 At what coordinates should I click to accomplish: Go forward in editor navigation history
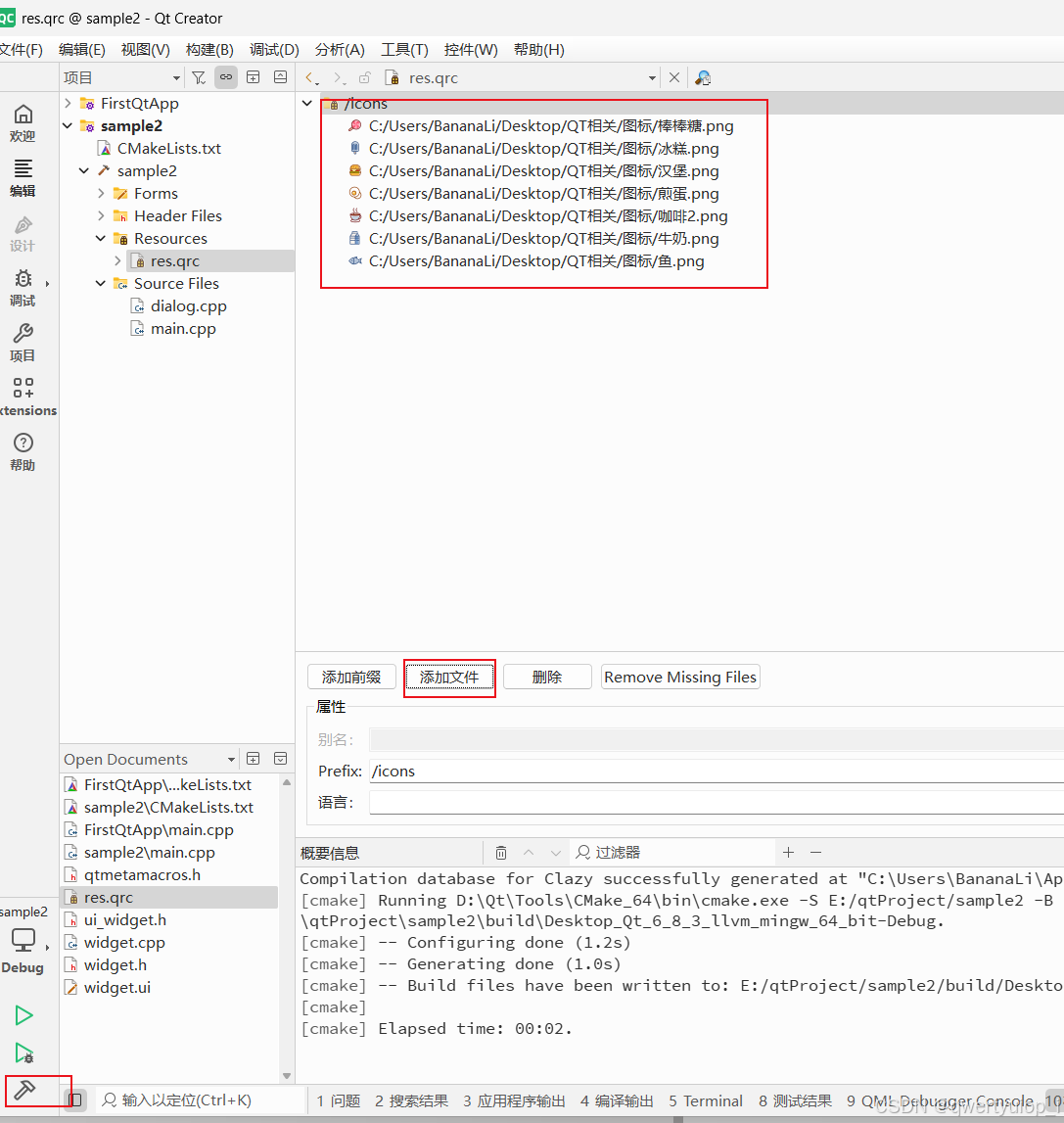[x=339, y=77]
